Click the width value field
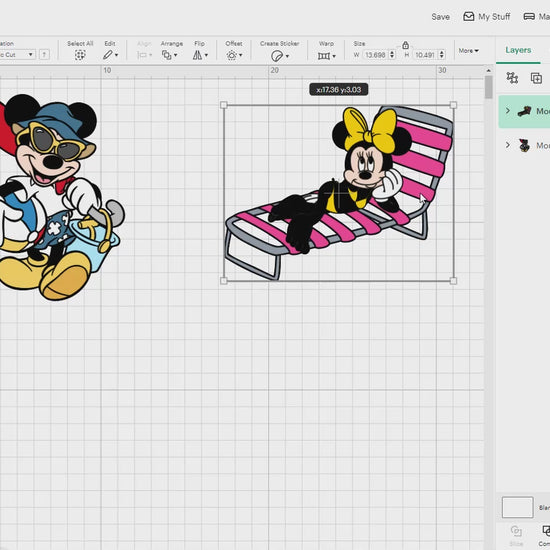 point(375,55)
